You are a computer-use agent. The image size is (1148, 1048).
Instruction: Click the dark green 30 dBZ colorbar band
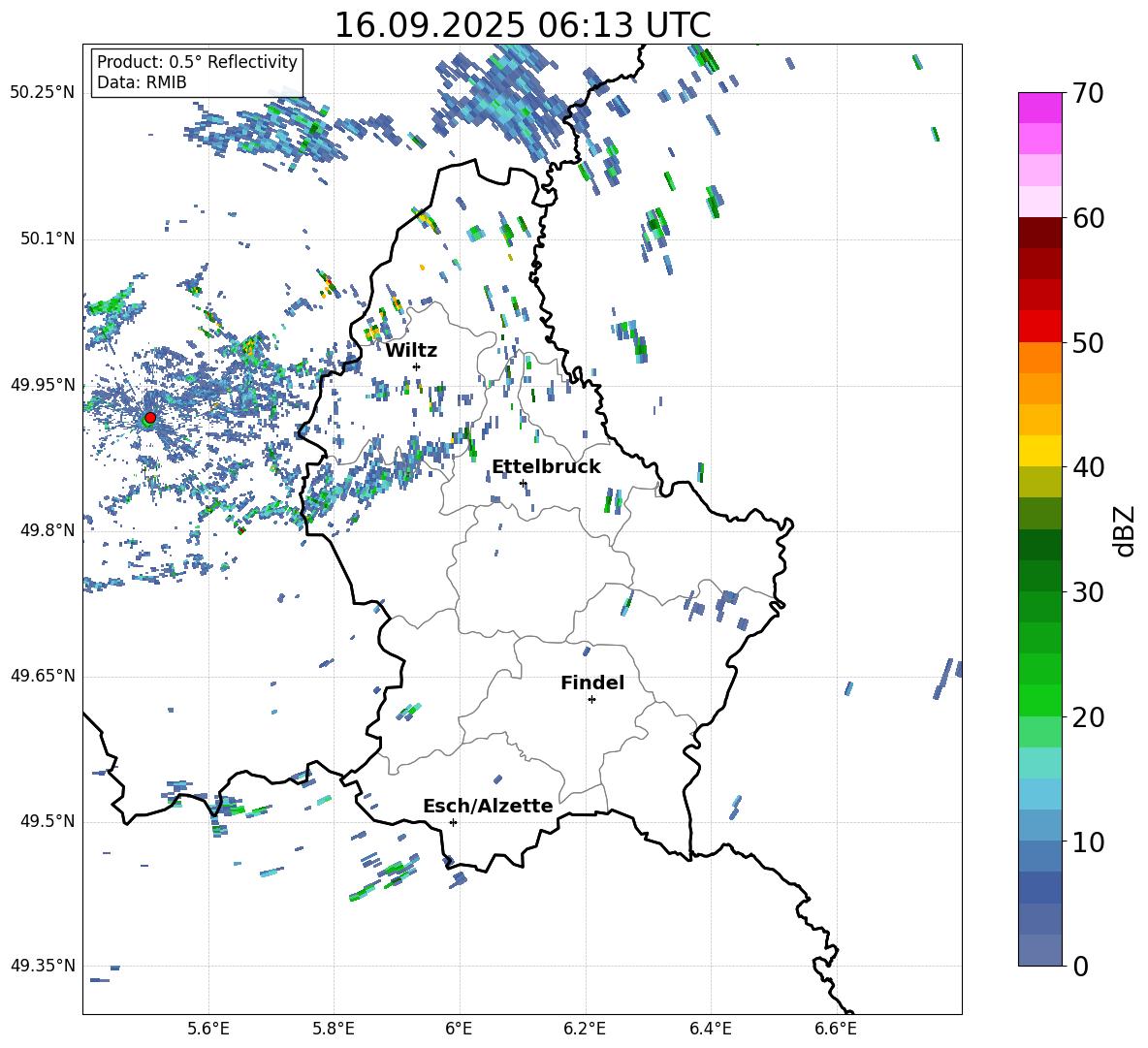(1039, 576)
